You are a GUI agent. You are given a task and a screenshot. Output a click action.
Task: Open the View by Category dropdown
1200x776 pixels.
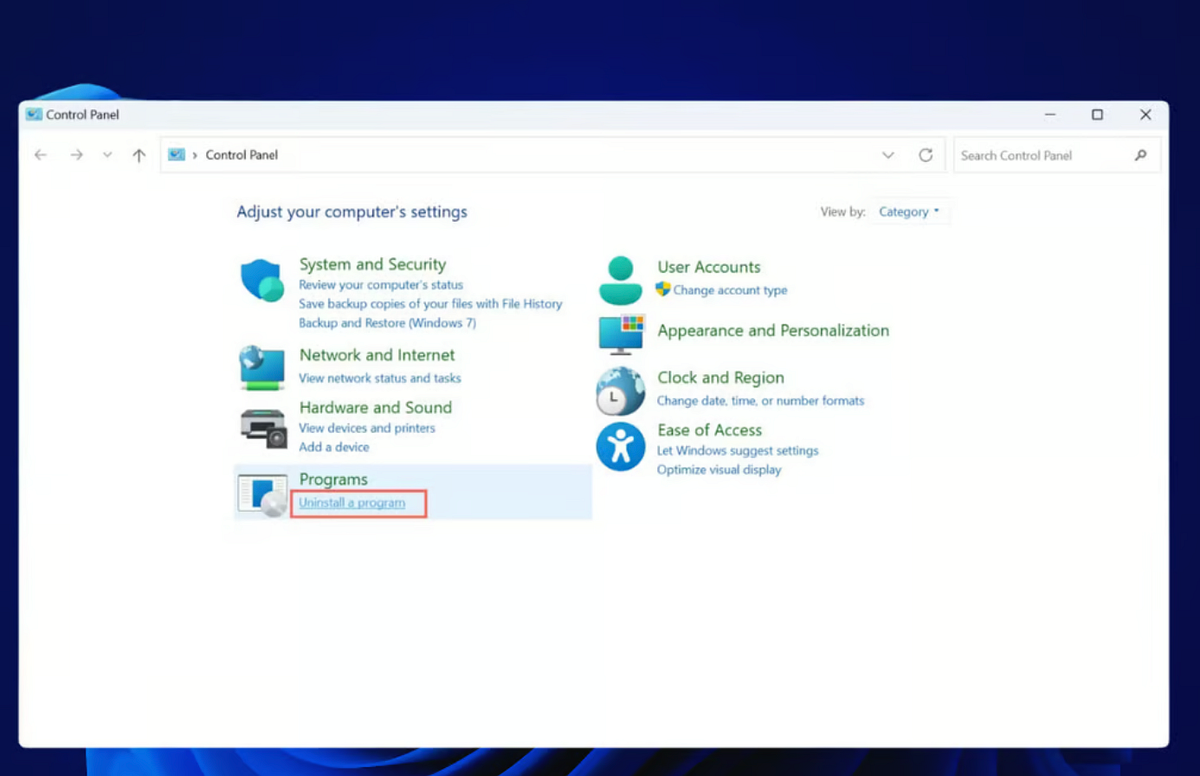click(x=909, y=211)
